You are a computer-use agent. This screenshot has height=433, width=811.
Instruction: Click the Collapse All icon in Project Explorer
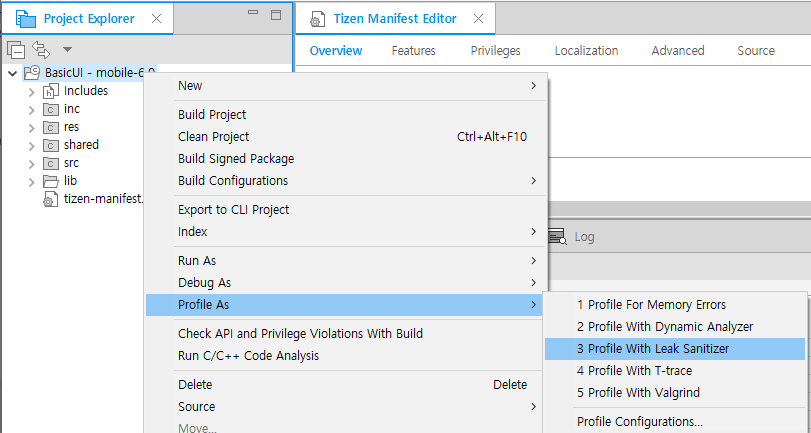pyautogui.click(x=16, y=49)
